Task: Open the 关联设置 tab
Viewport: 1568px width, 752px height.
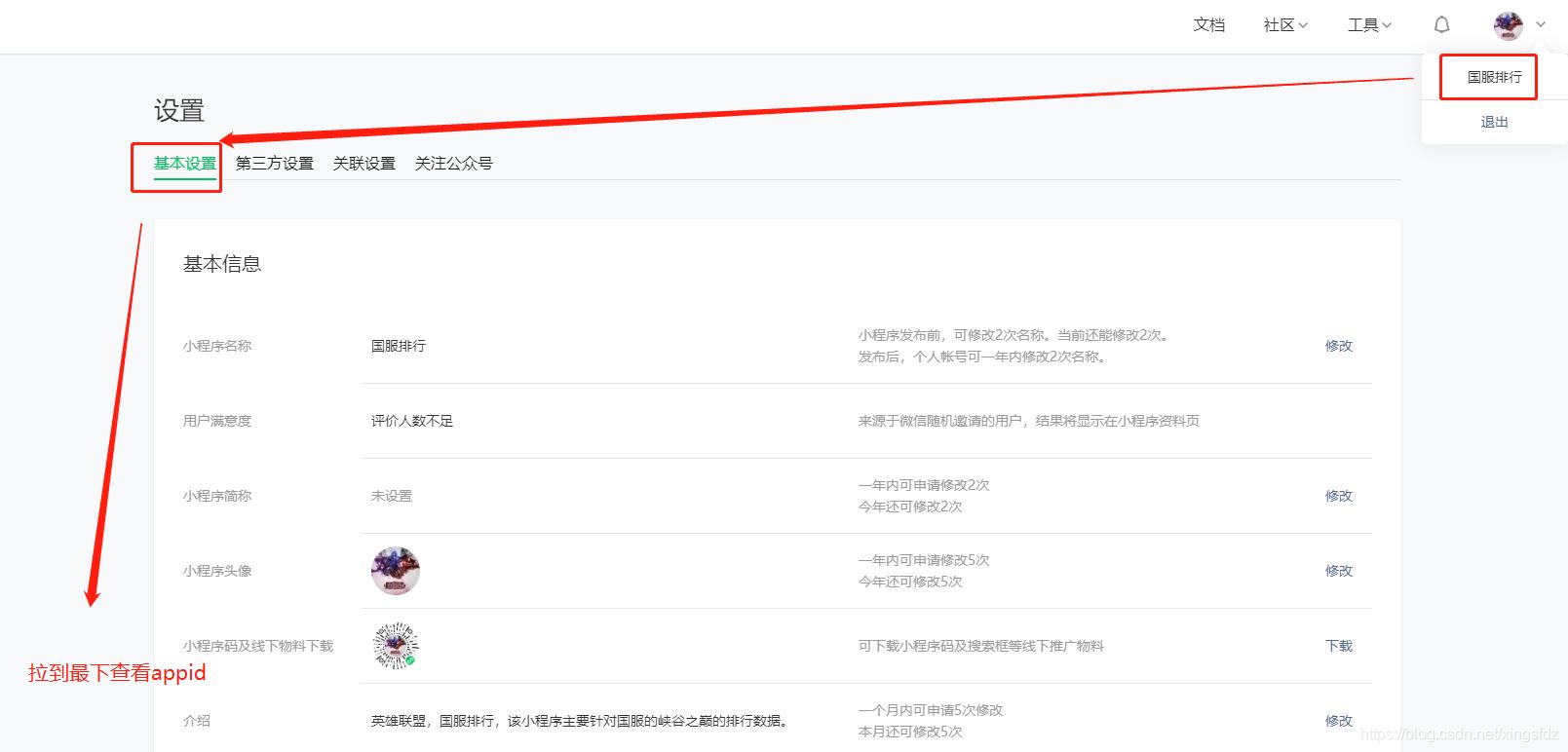Action: (363, 164)
